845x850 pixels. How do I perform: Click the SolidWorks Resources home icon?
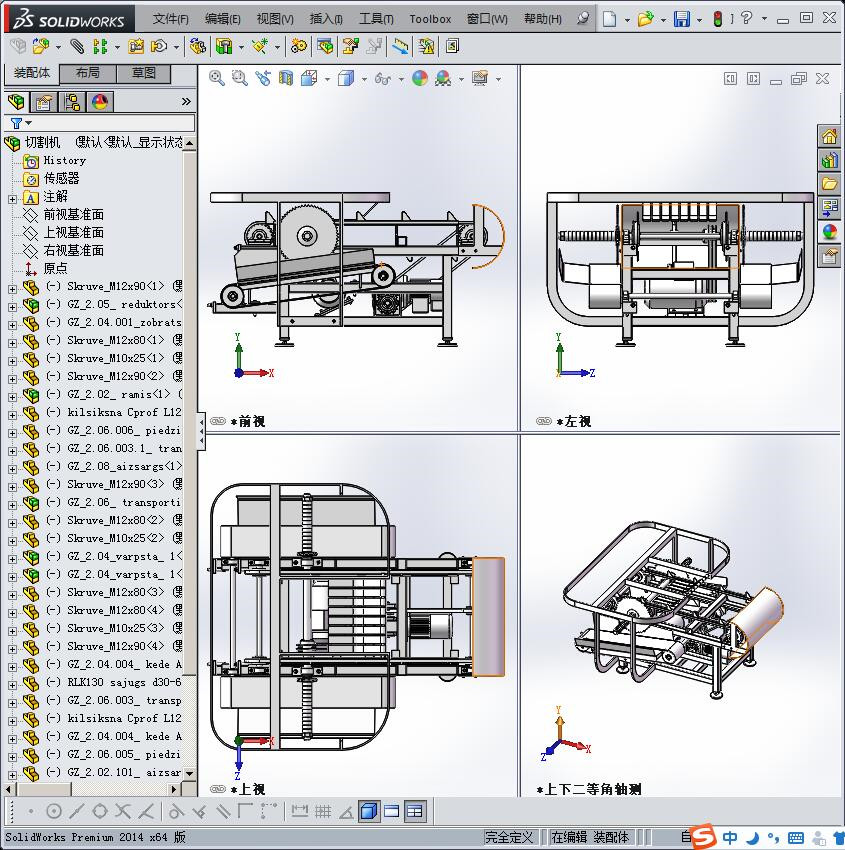point(829,137)
